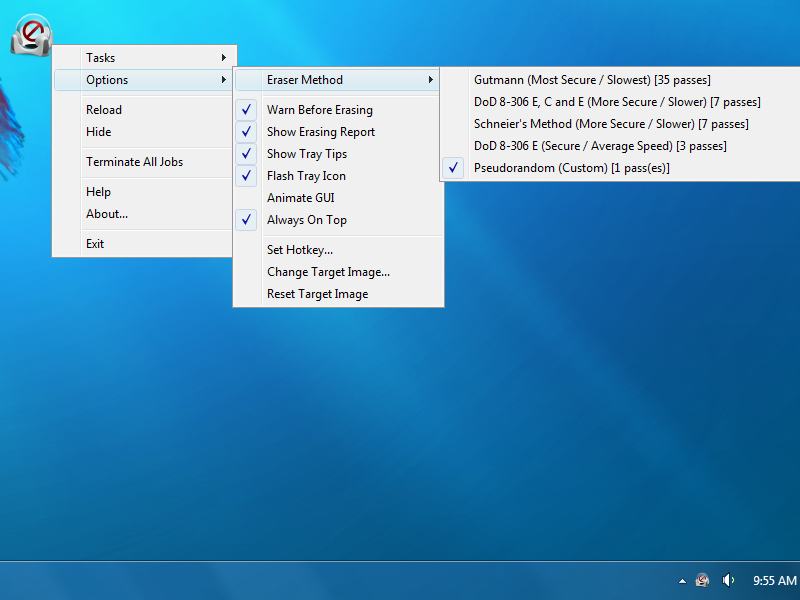Select DoD 8-306 E 3 passes method

pos(600,146)
